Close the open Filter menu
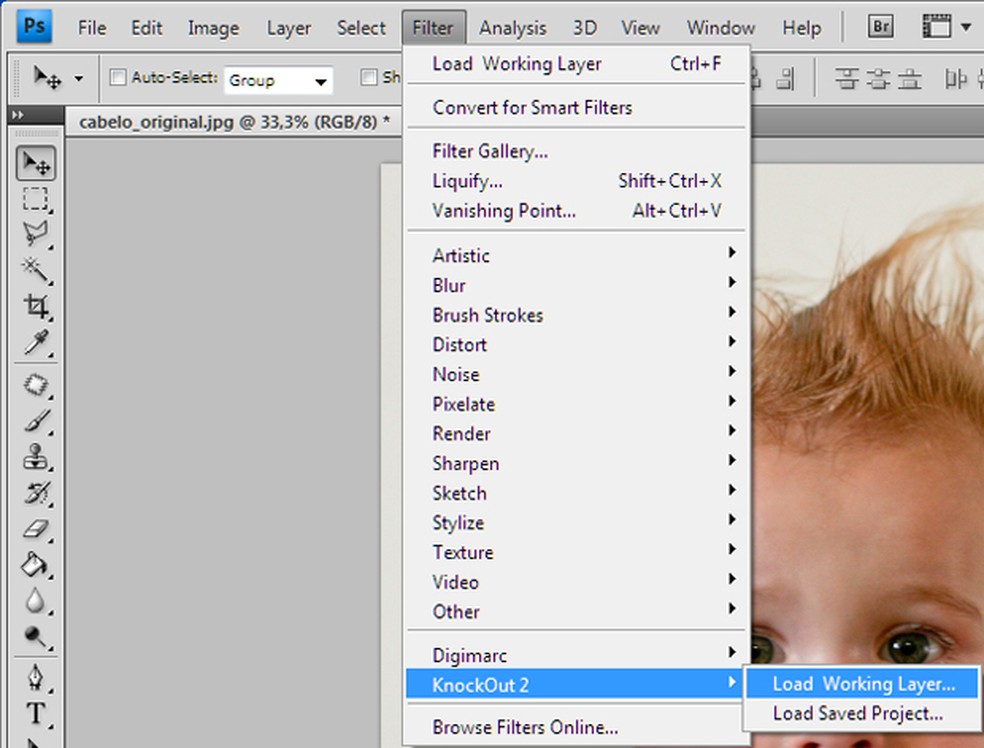Viewport: 984px width, 748px height. (x=433, y=28)
